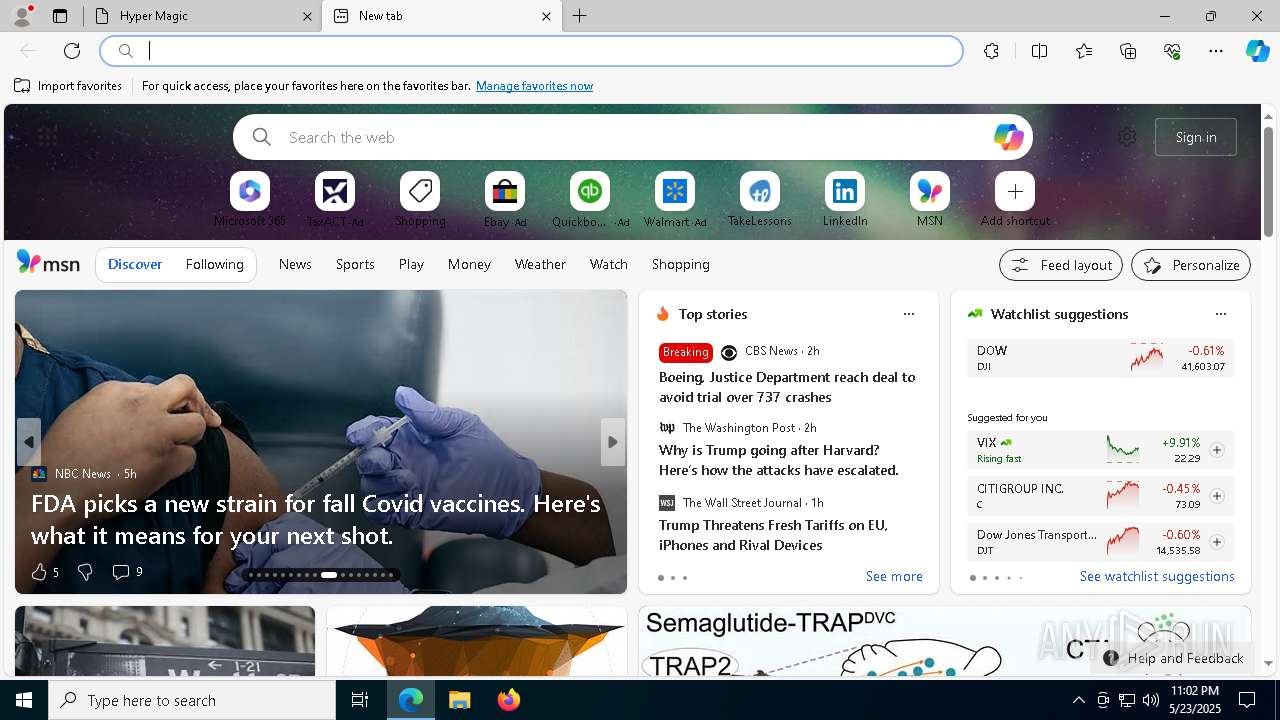Switch to the Following feed
This screenshot has height=720, width=1280.
[214, 264]
